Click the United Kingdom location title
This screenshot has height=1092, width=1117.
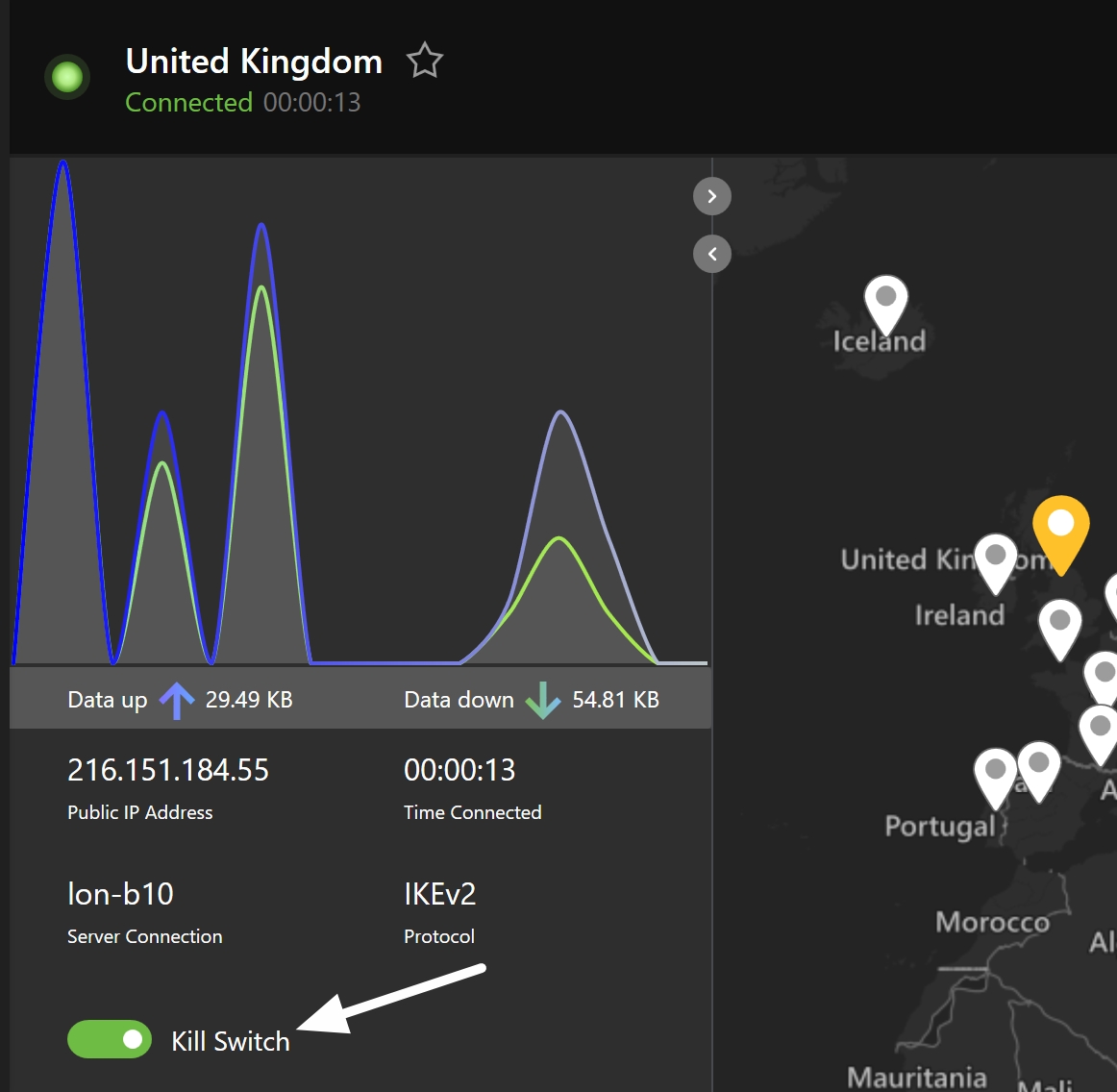point(254,62)
